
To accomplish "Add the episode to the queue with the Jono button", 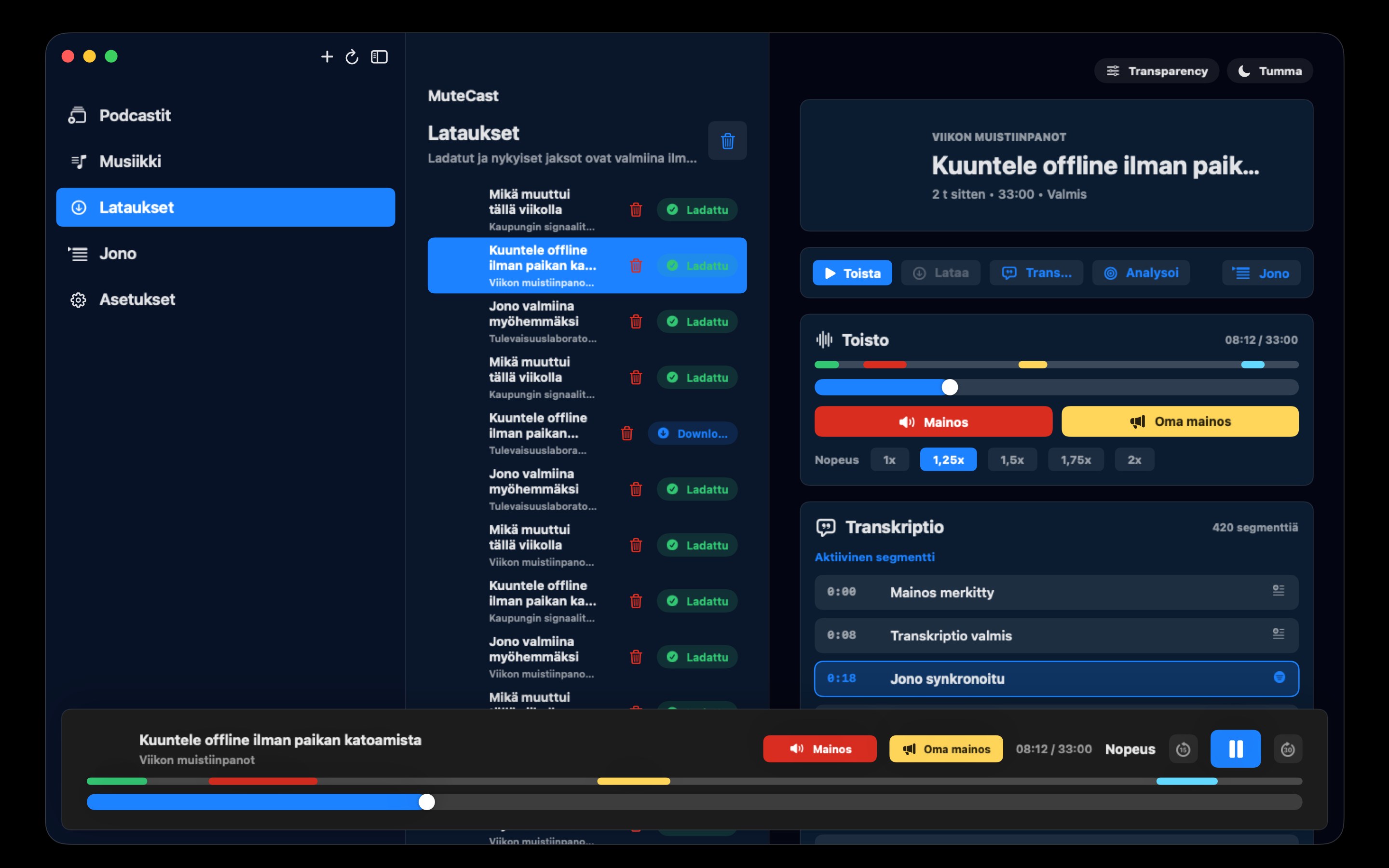I will point(1261,272).
